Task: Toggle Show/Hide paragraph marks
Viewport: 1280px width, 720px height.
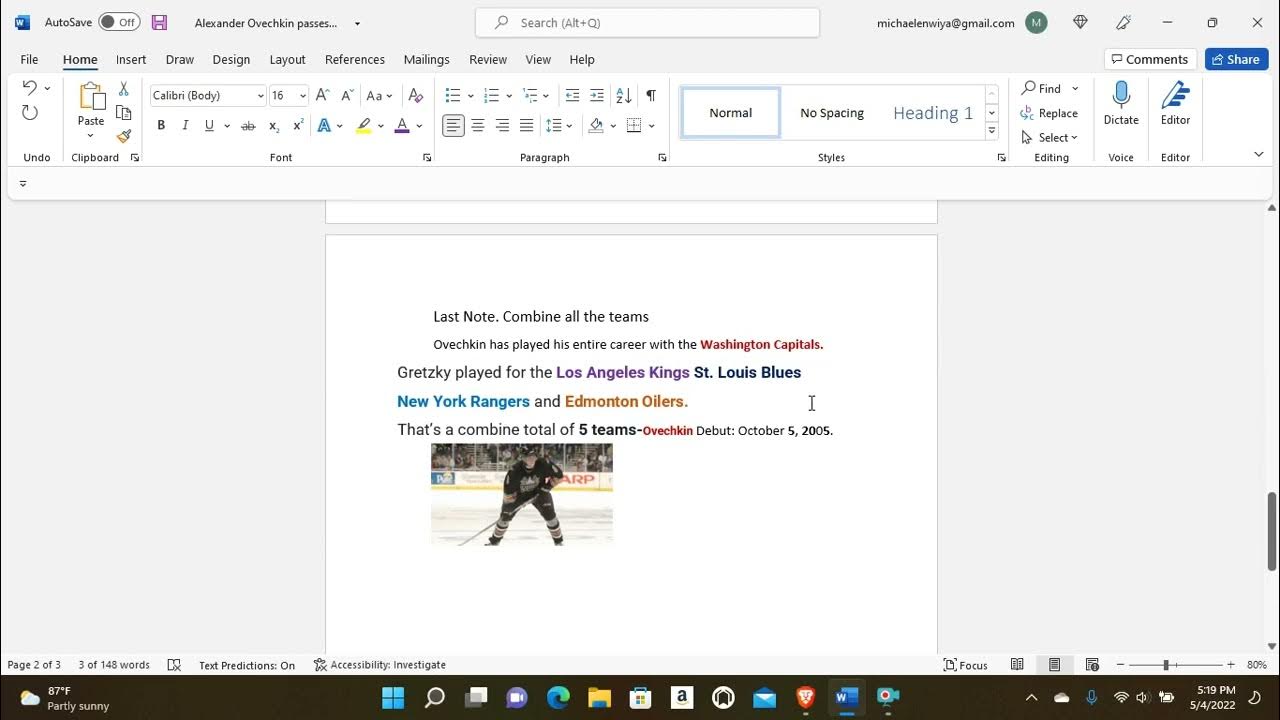Action: pyautogui.click(x=651, y=95)
